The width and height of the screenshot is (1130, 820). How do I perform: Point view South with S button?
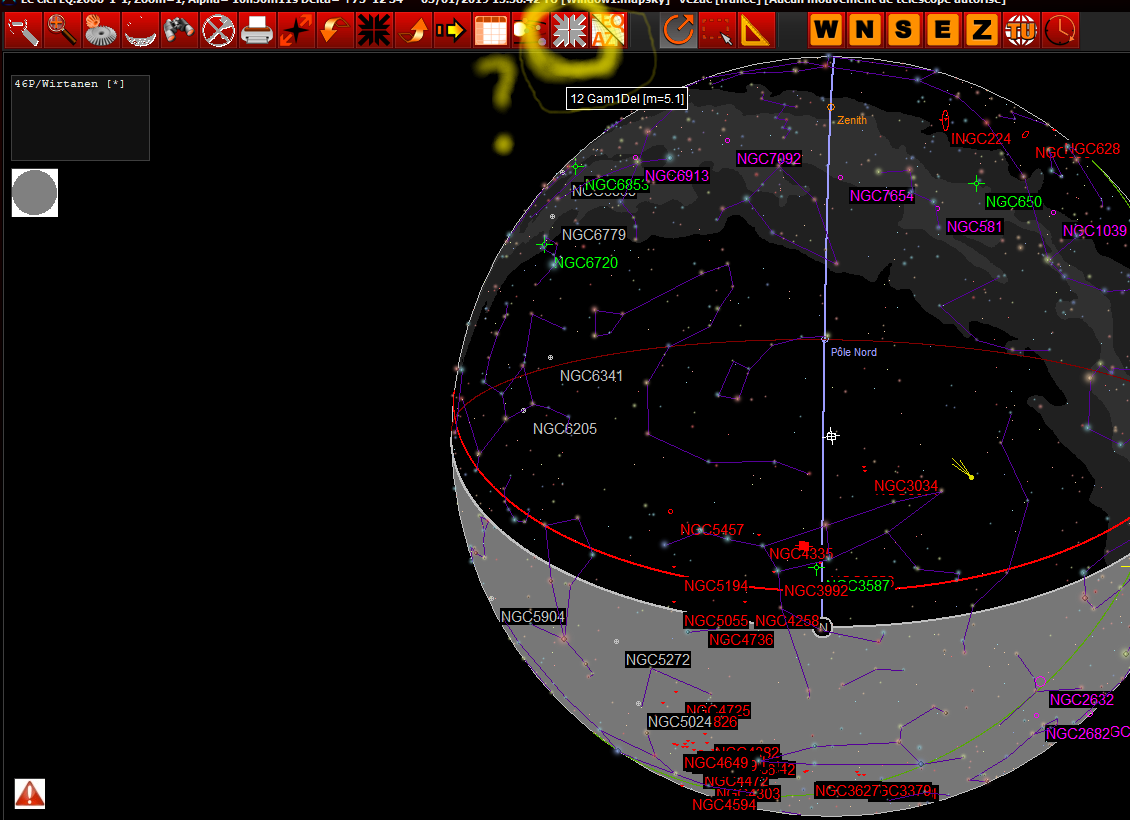tap(904, 31)
